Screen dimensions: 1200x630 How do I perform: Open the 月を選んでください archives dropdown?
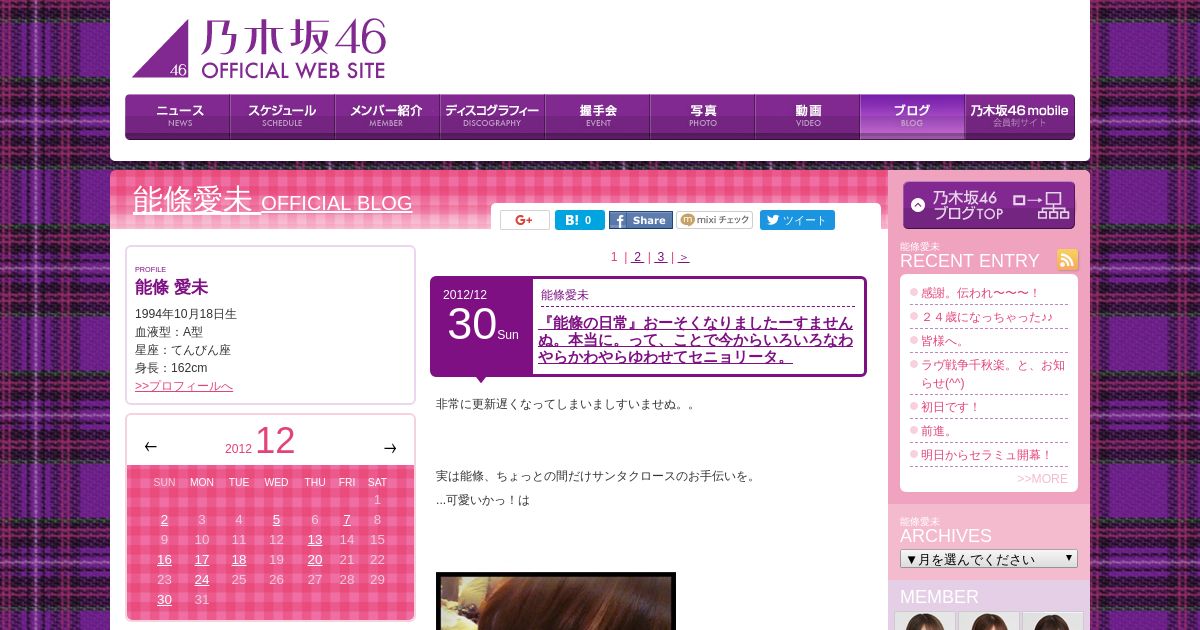989,559
